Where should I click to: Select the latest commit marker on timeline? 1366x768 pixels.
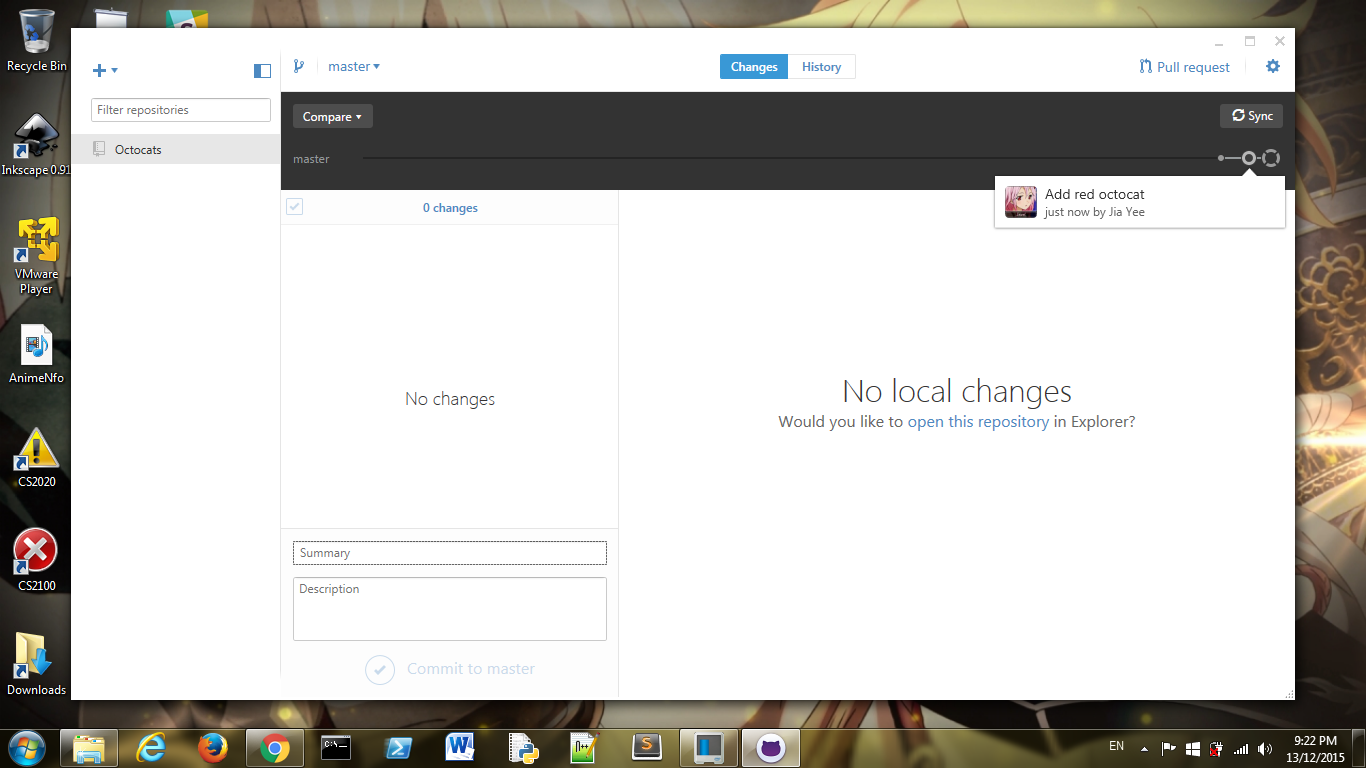[x=1248, y=158]
